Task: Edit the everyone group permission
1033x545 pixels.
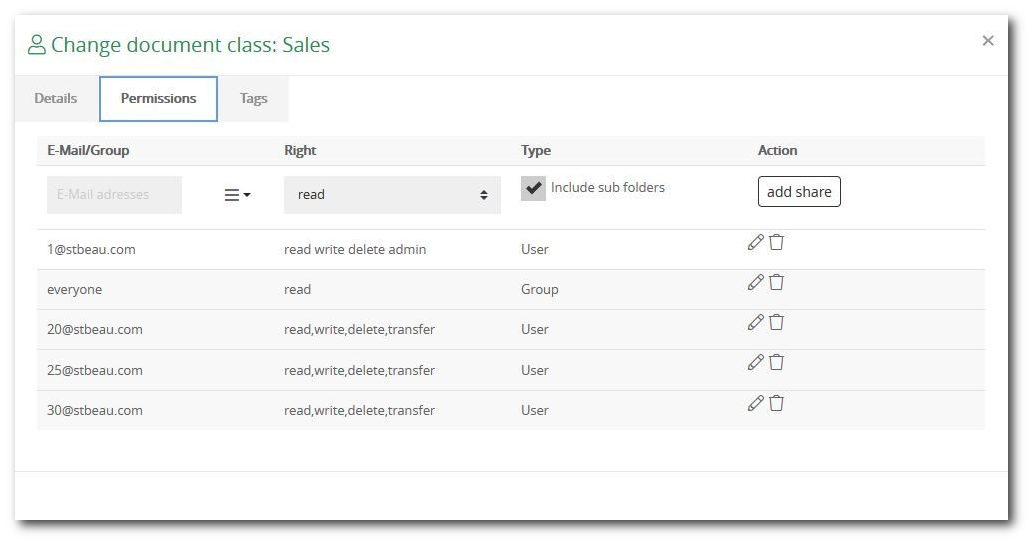Action: 755,282
